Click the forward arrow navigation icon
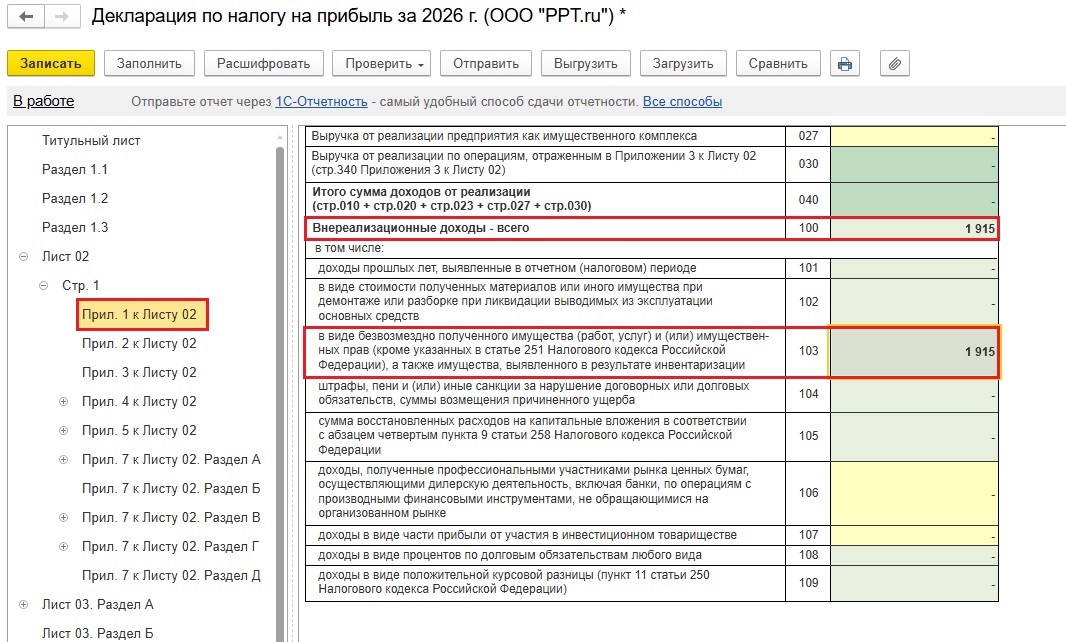Image resolution: width=1066 pixels, height=642 pixels. click(62, 17)
